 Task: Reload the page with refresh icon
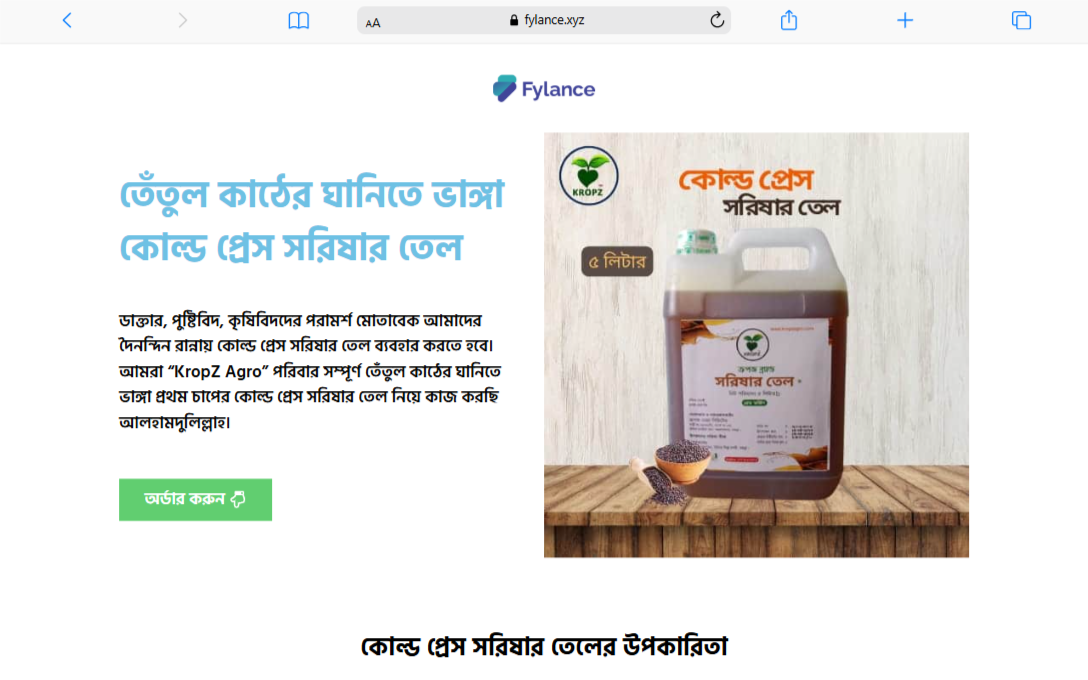(x=717, y=20)
